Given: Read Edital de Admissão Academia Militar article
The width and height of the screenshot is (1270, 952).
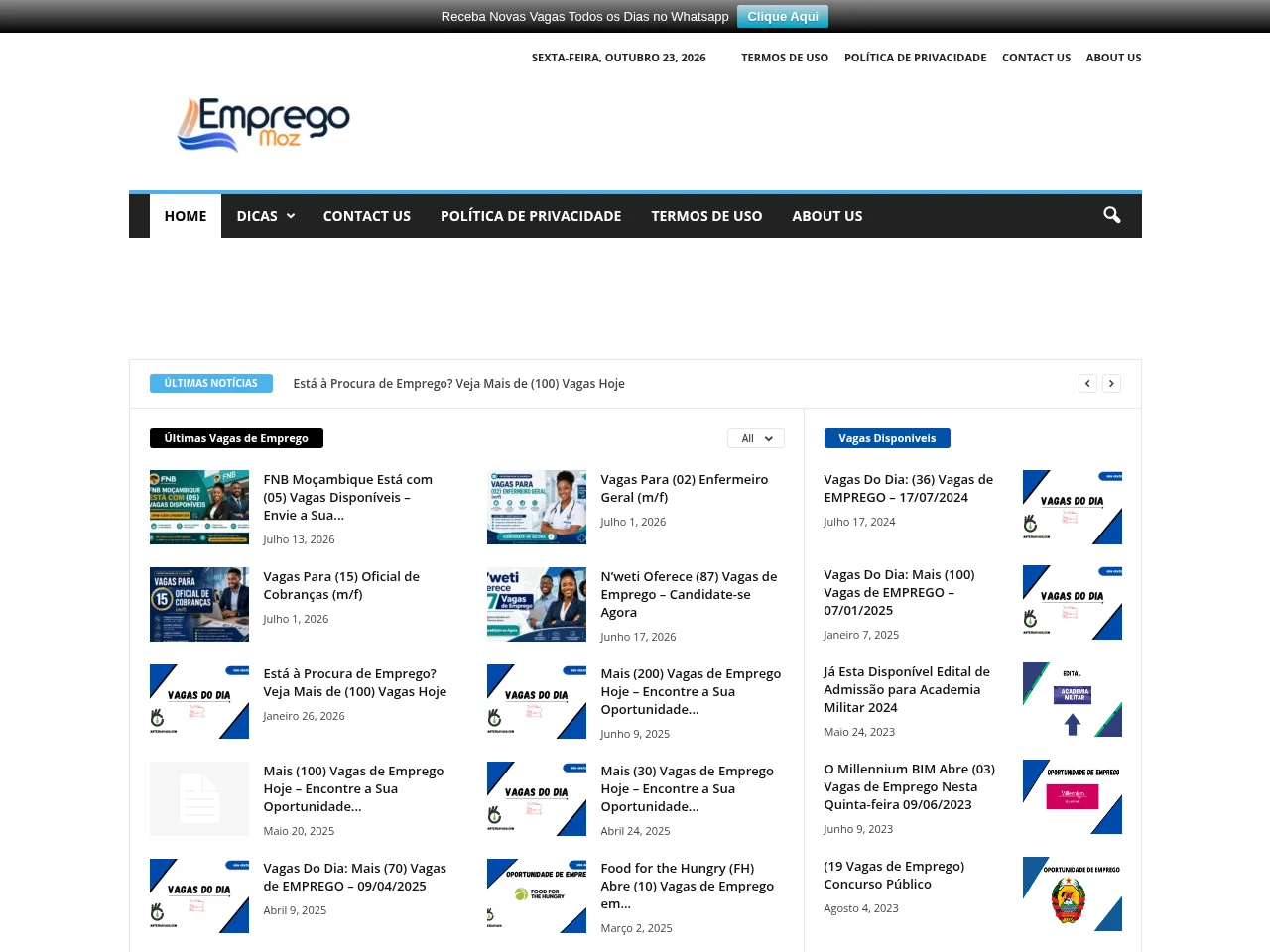Looking at the screenshot, I should tap(907, 689).
